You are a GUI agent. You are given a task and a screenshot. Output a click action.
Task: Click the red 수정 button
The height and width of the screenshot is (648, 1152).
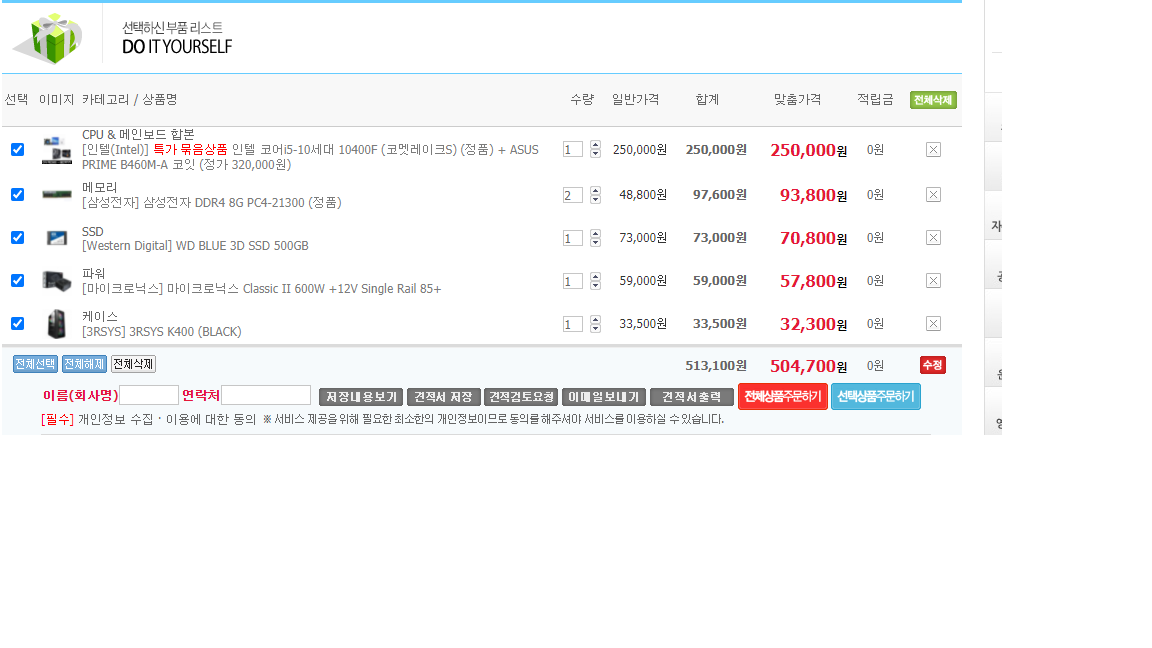click(932, 365)
